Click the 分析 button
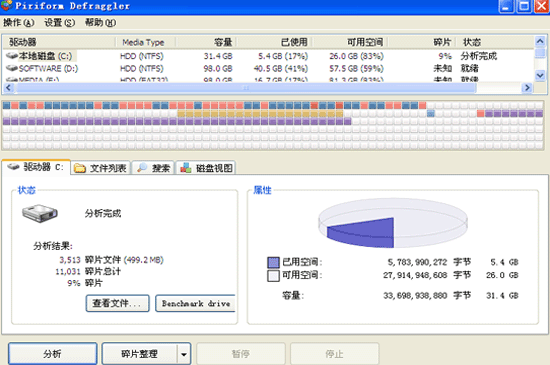Image resolution: width=550 pixels, height=365 pixels. [53, 354]
